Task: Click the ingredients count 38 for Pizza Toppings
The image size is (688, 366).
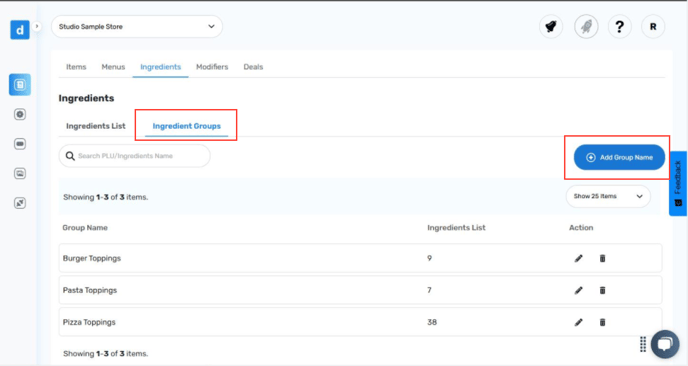Action: click(432, 322)
